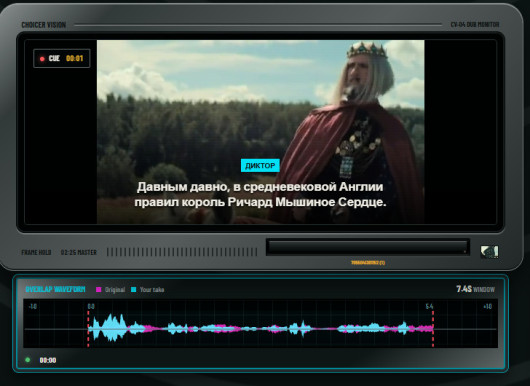The image size is (530, 386).
Task: Click the vertical tick meter strip
Action: point(182,252)
